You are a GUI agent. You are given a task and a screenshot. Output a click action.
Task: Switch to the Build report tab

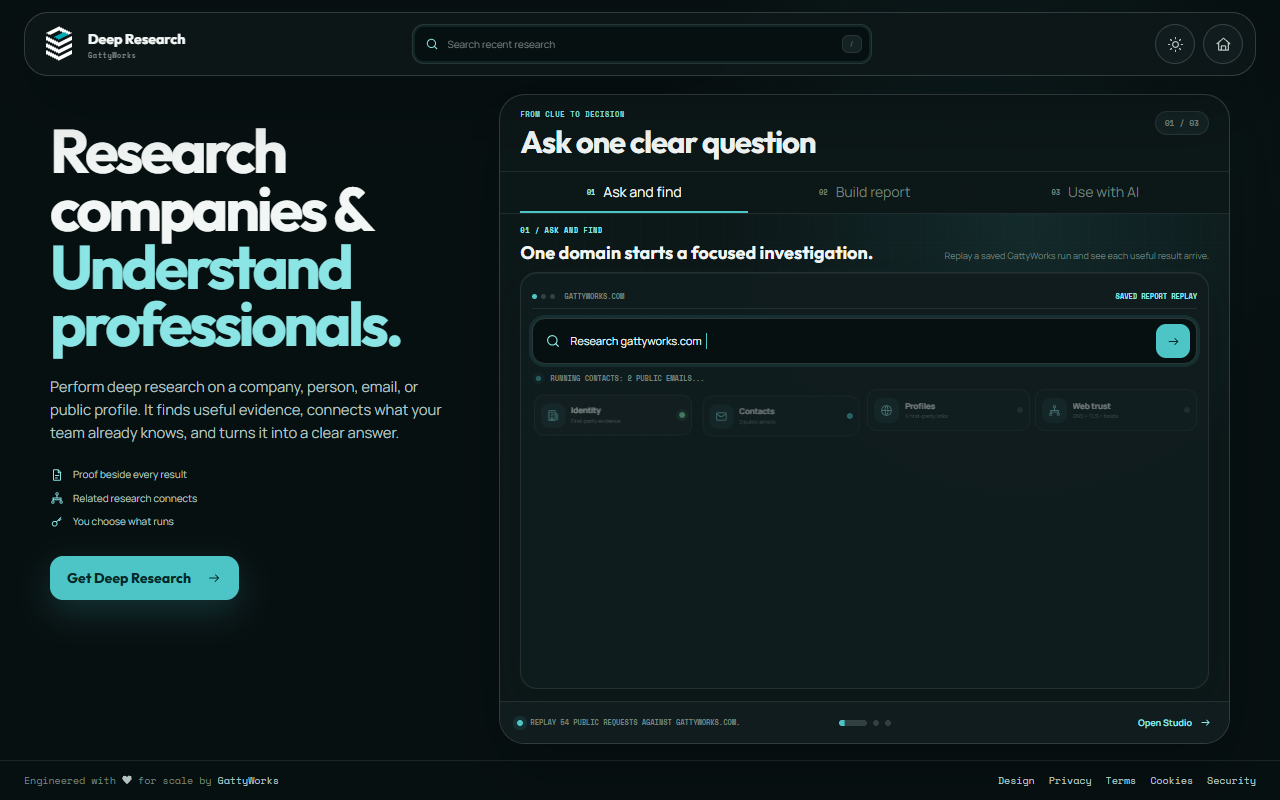coord(864,192)
